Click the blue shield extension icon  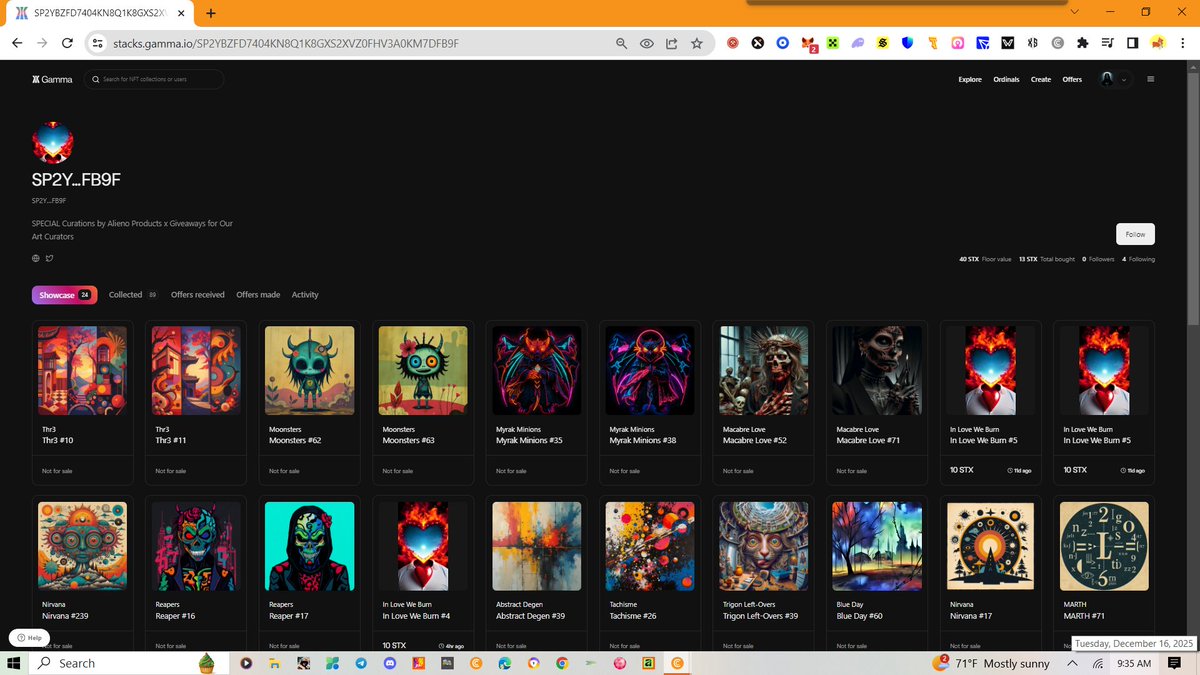[x=907, y=43]
